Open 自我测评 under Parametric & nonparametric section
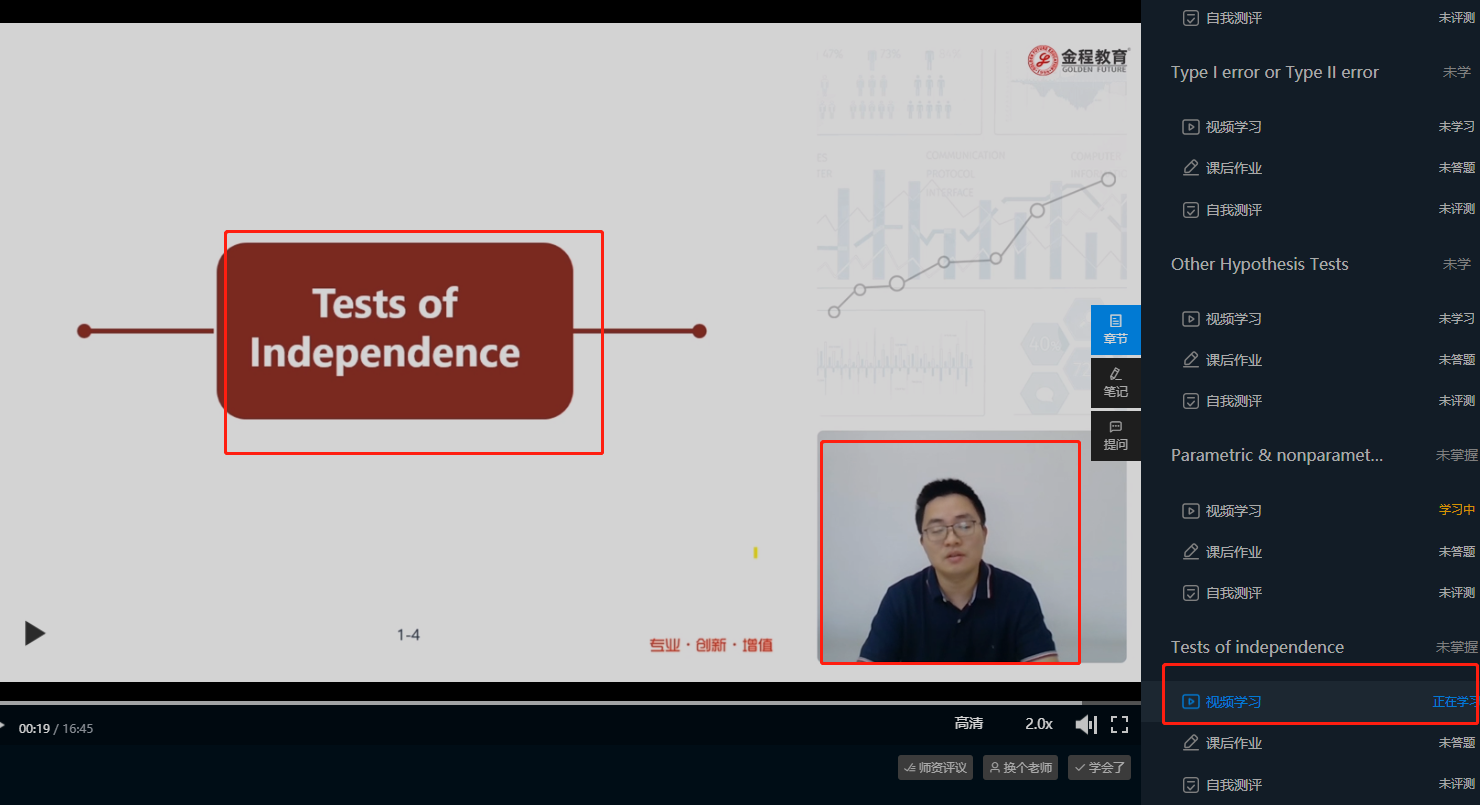1480x805 pixels. pos(1233,593)
